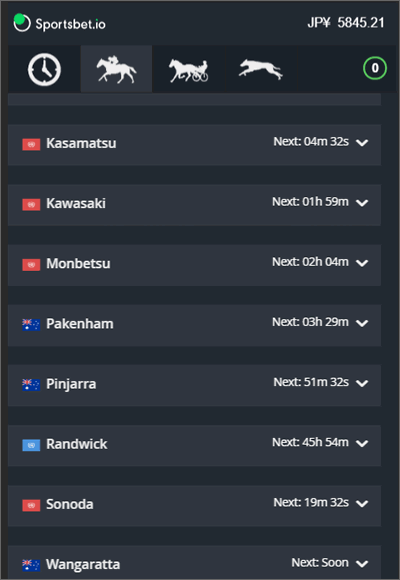Expand the Monbetsu chevron arrow

(x=362, y=263)
